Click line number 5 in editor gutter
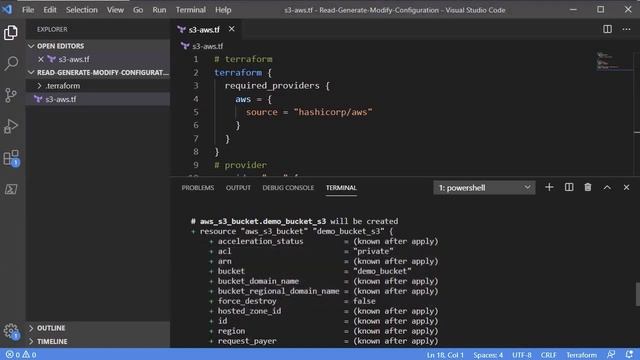The height and width of the screenshot is (360, 640). tap(196, 112)
